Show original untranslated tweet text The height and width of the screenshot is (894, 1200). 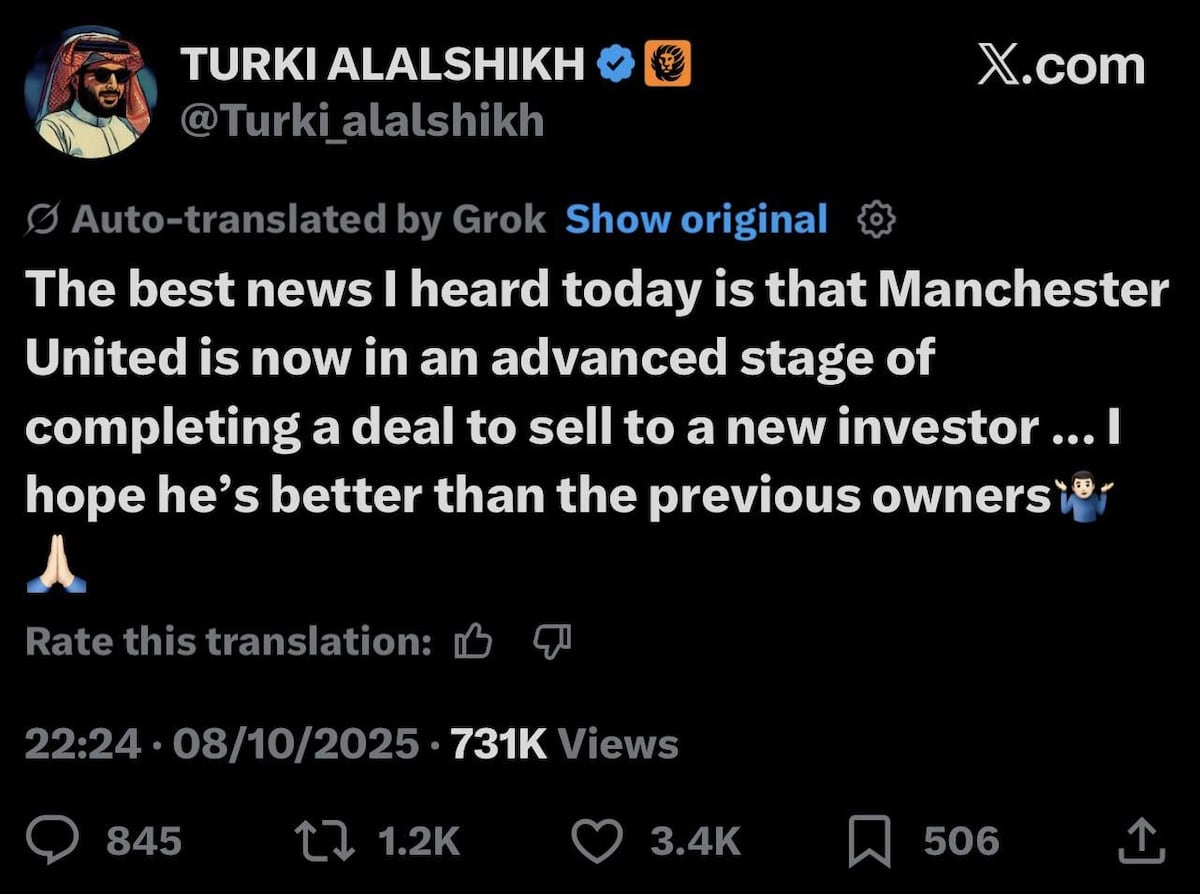(697, 219)
